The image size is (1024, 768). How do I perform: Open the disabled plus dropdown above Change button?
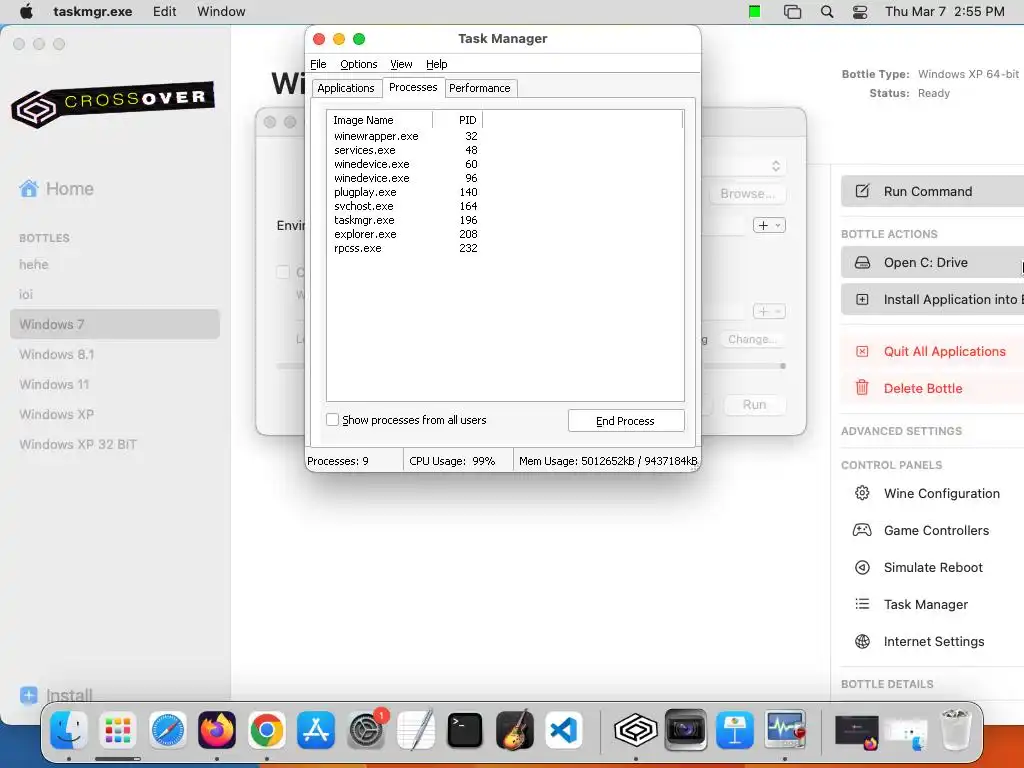[x=769, y=312]
